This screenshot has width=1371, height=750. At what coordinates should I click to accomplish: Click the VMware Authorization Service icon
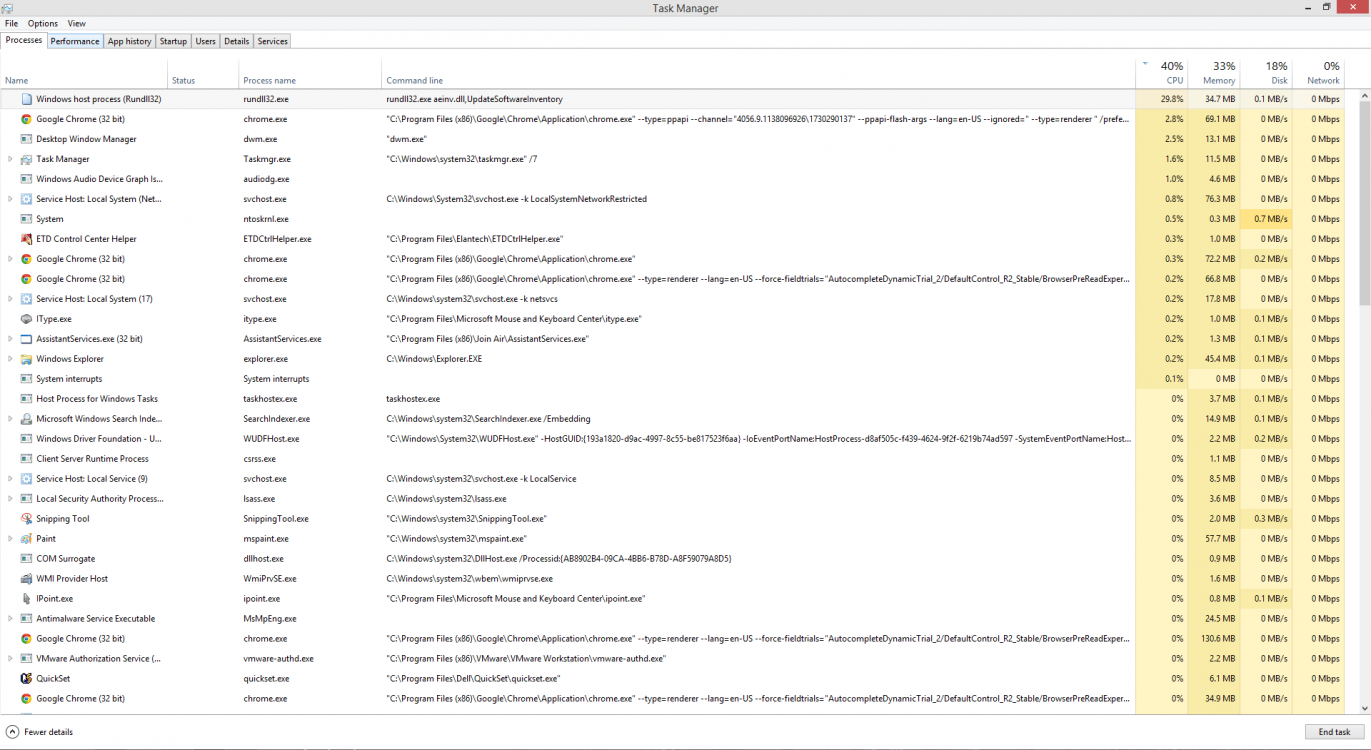point(25,658)
